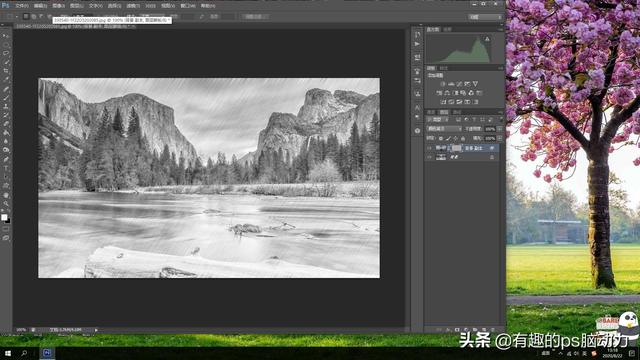
Task: Open the 编辑(E) menu
Action: pos(40,6)
